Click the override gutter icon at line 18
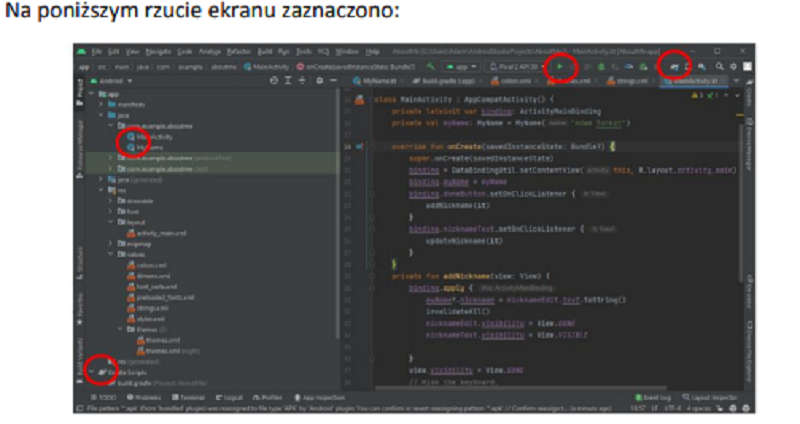Screen dimensions: 800x424 pos(359,146)
